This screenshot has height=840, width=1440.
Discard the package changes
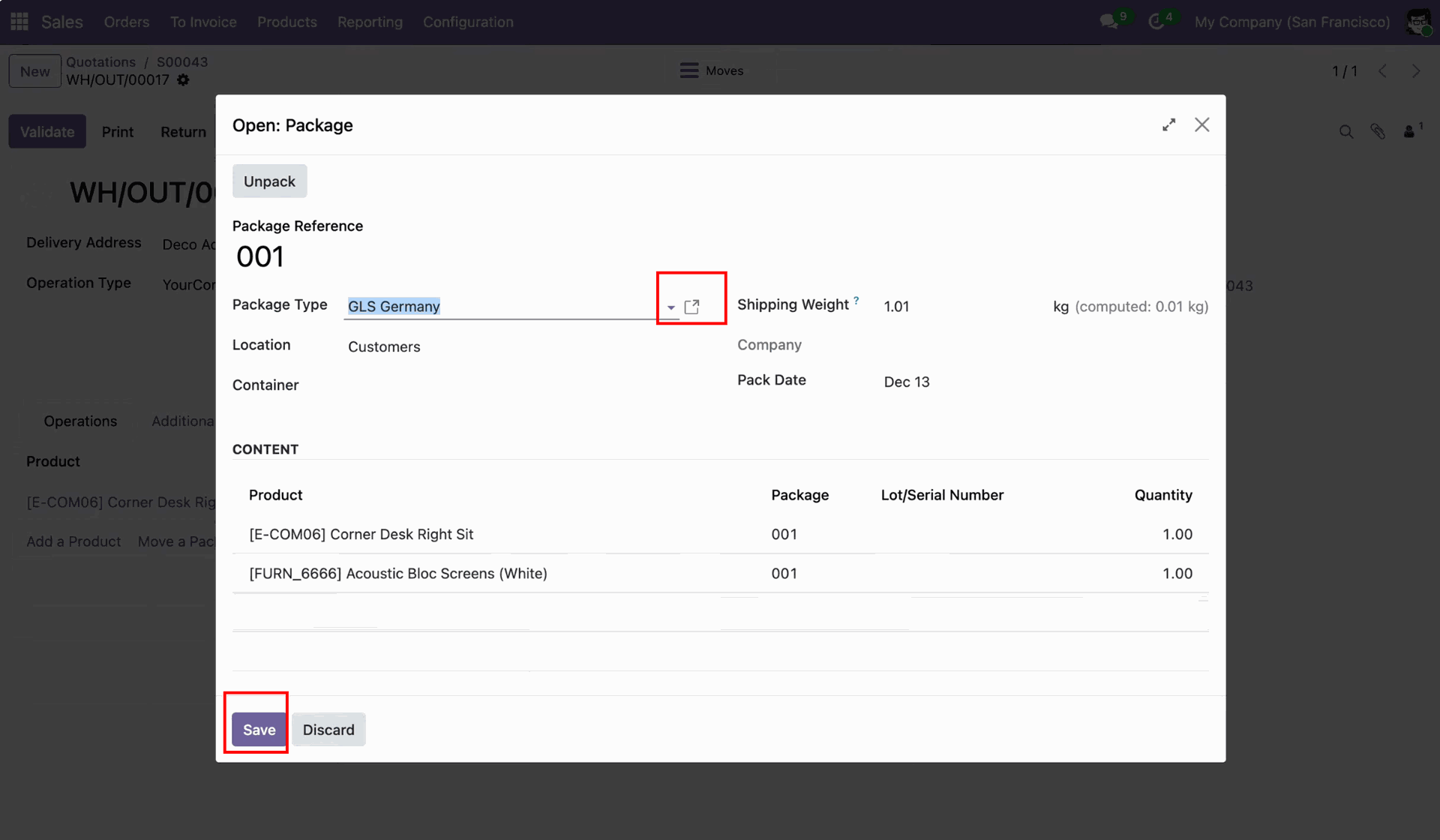tap(328, 730)
